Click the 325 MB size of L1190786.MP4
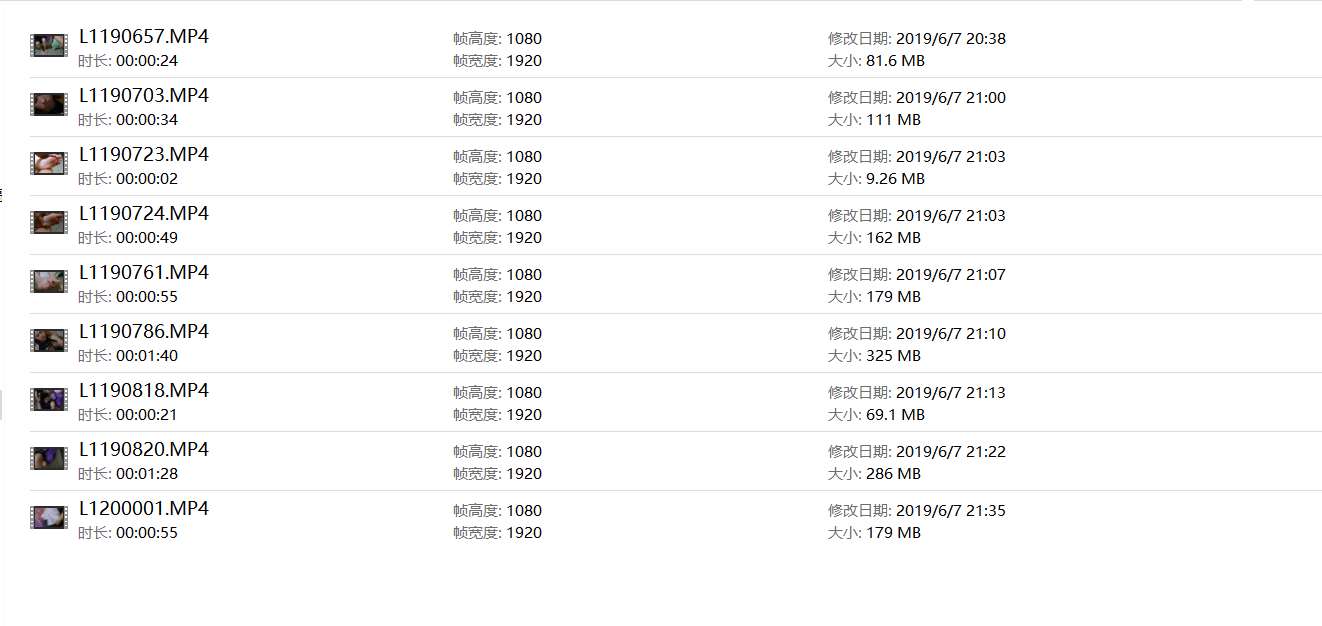1322x626 pixels. coord(893,356)
